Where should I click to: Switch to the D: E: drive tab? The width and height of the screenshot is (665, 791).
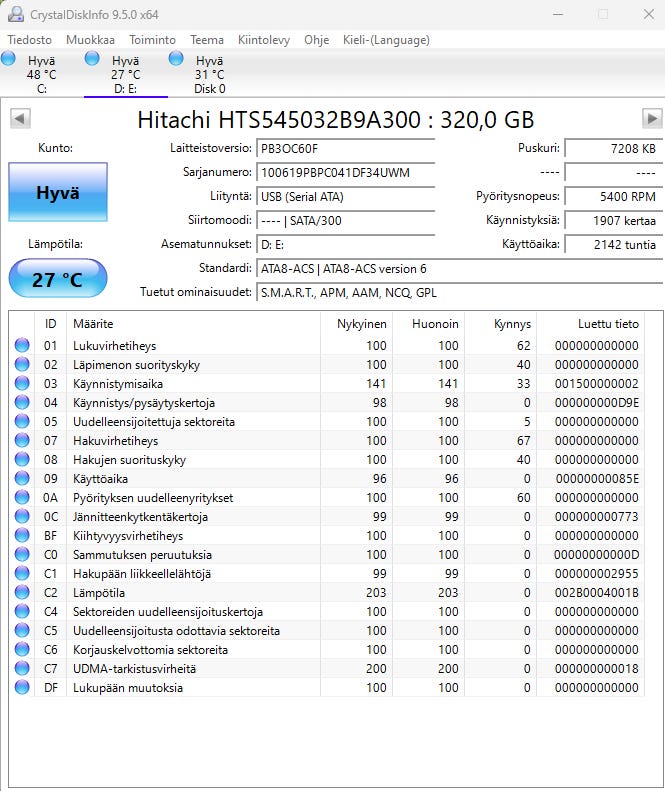[125, 74]
